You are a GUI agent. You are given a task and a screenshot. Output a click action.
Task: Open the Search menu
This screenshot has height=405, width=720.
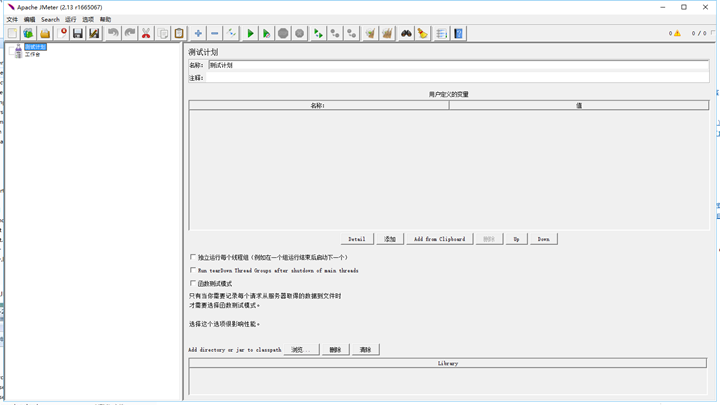coord(50,19)
